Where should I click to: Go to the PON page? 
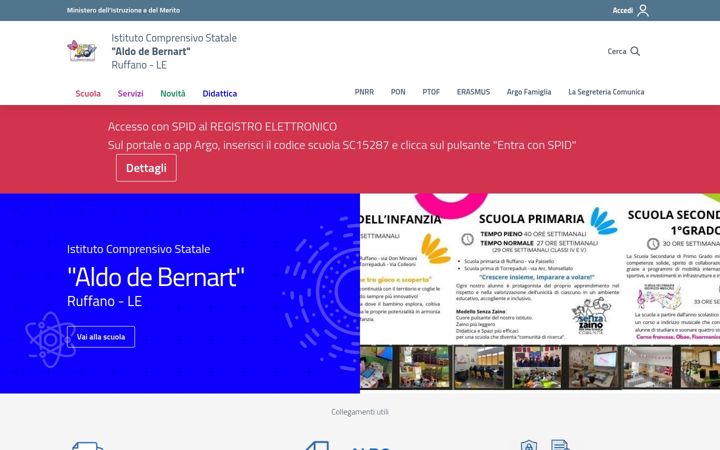(398, 92)
